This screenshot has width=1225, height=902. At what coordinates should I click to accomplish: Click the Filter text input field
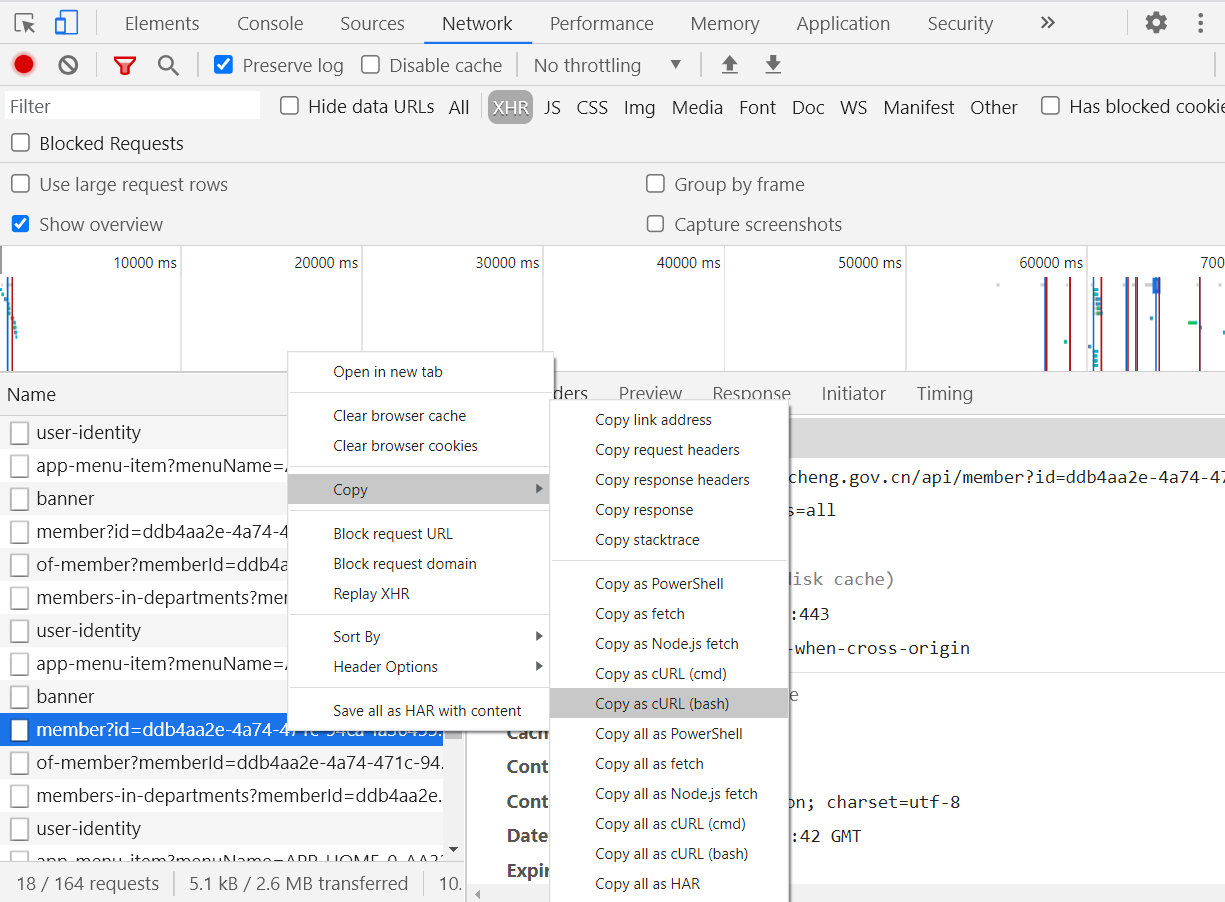(132, 106)
